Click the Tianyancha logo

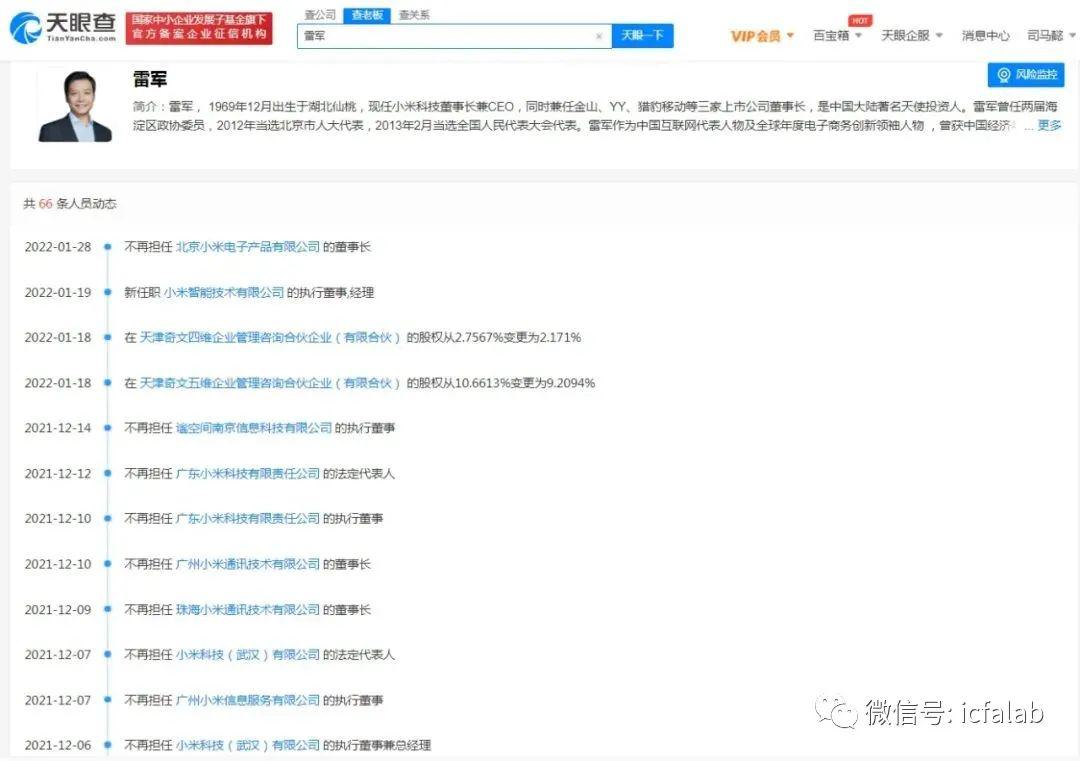63,28
